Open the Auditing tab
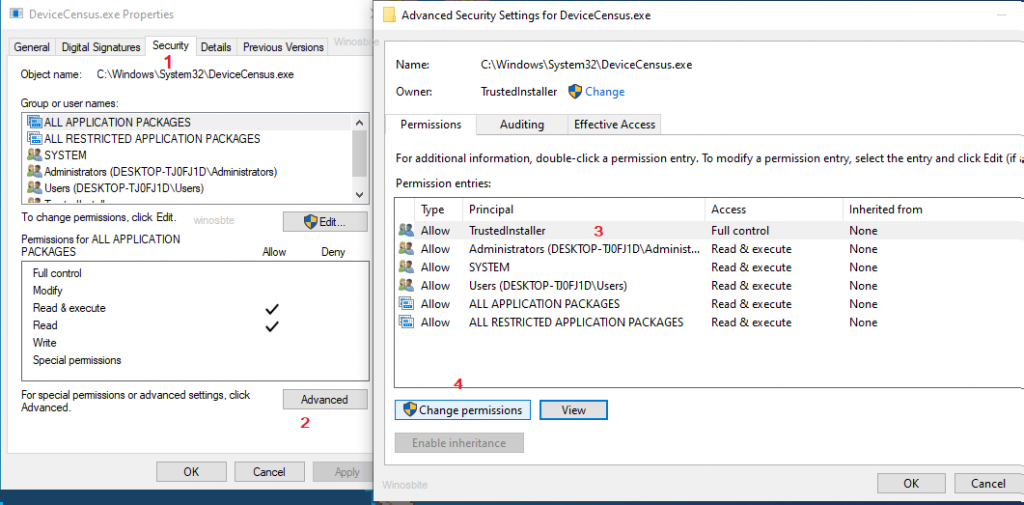Viewport: 1024px width, 505px height. coord(522,125)
